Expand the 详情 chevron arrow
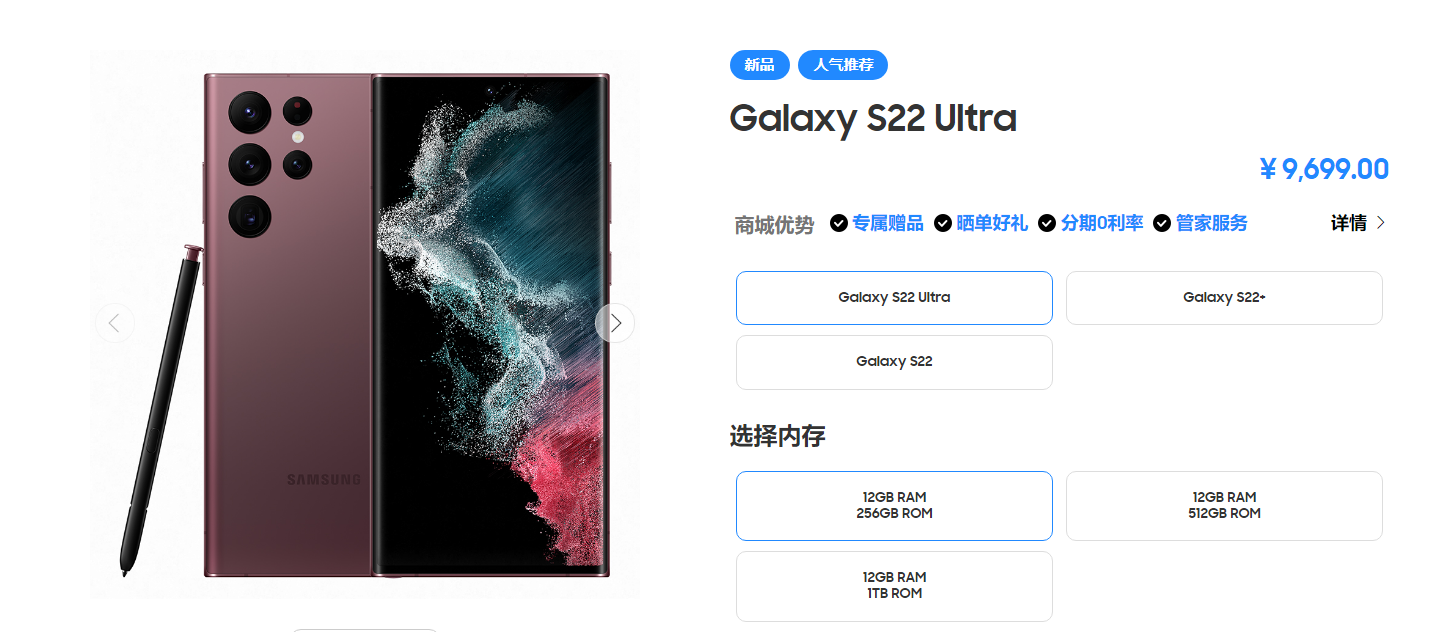 (1381, 223)
